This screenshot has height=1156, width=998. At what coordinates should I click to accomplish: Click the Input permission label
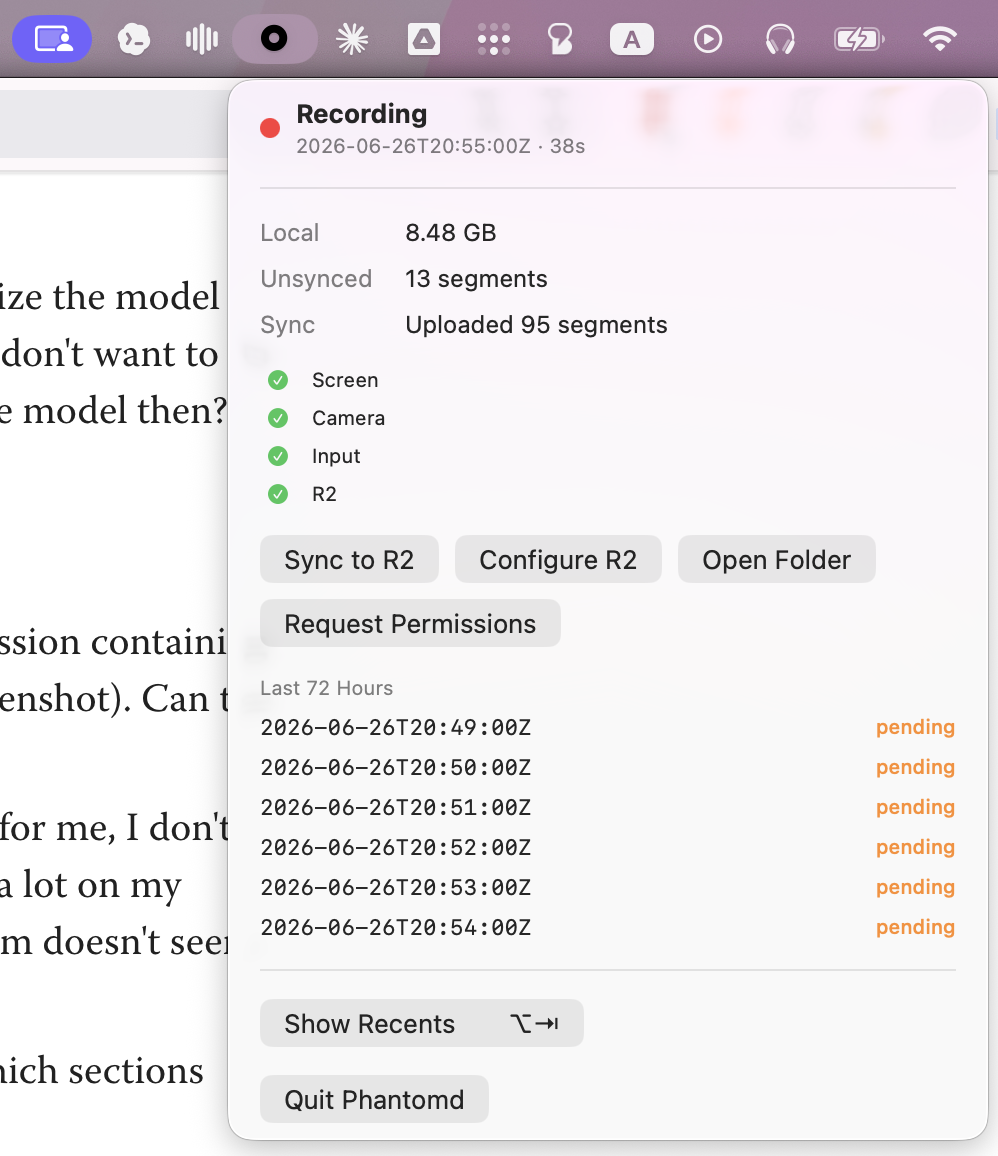point(336,456)
